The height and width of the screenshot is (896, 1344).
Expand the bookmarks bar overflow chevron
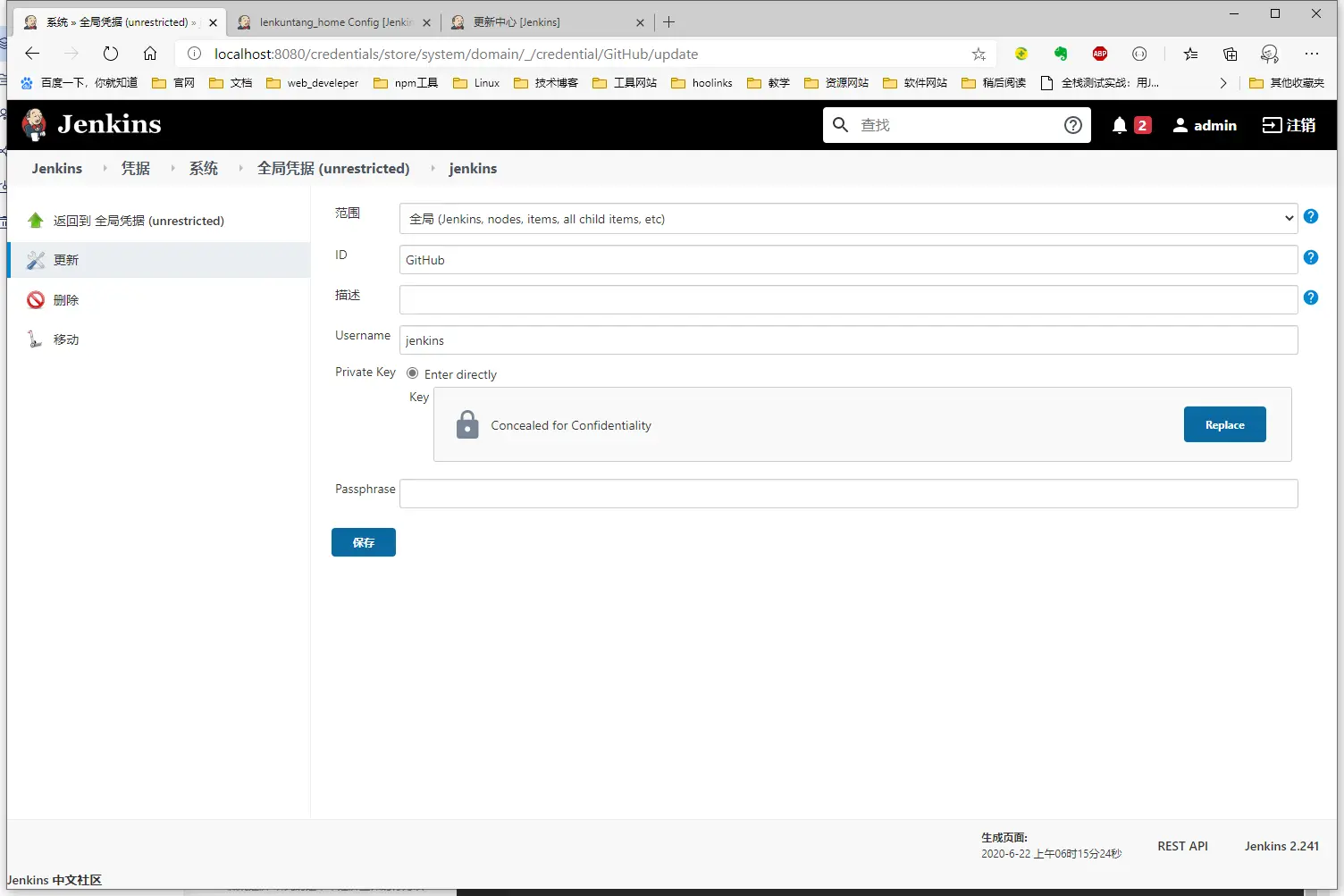click(x=1223, y=83)
